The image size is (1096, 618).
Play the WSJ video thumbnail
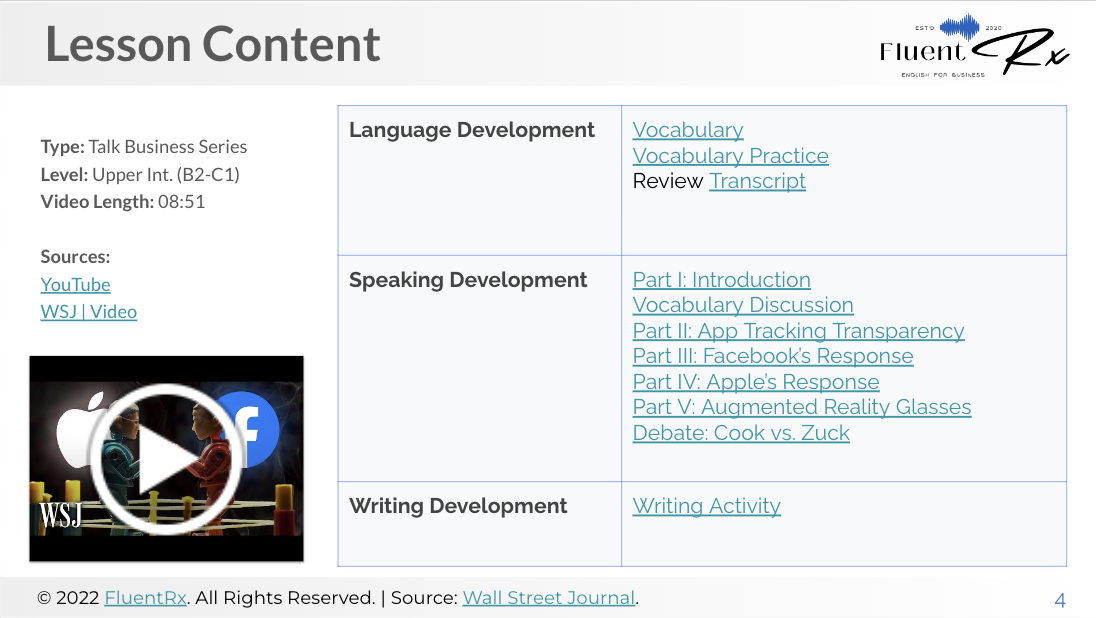click(x=166, y=459)
